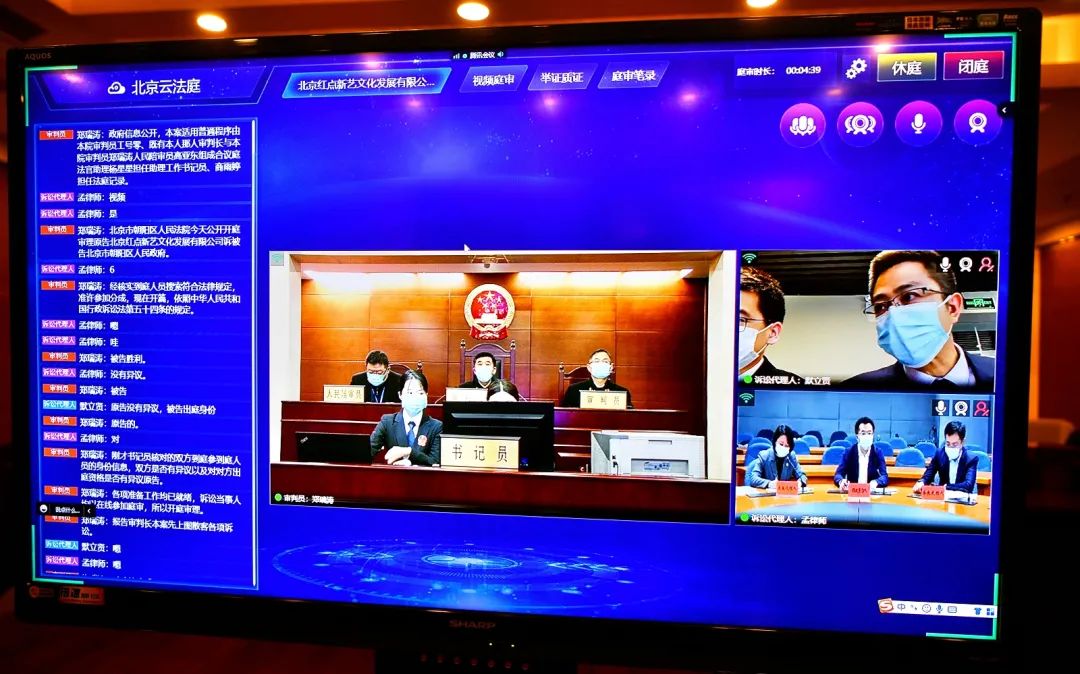Click camera icon in top-right participant video

[x=966, y=264]
